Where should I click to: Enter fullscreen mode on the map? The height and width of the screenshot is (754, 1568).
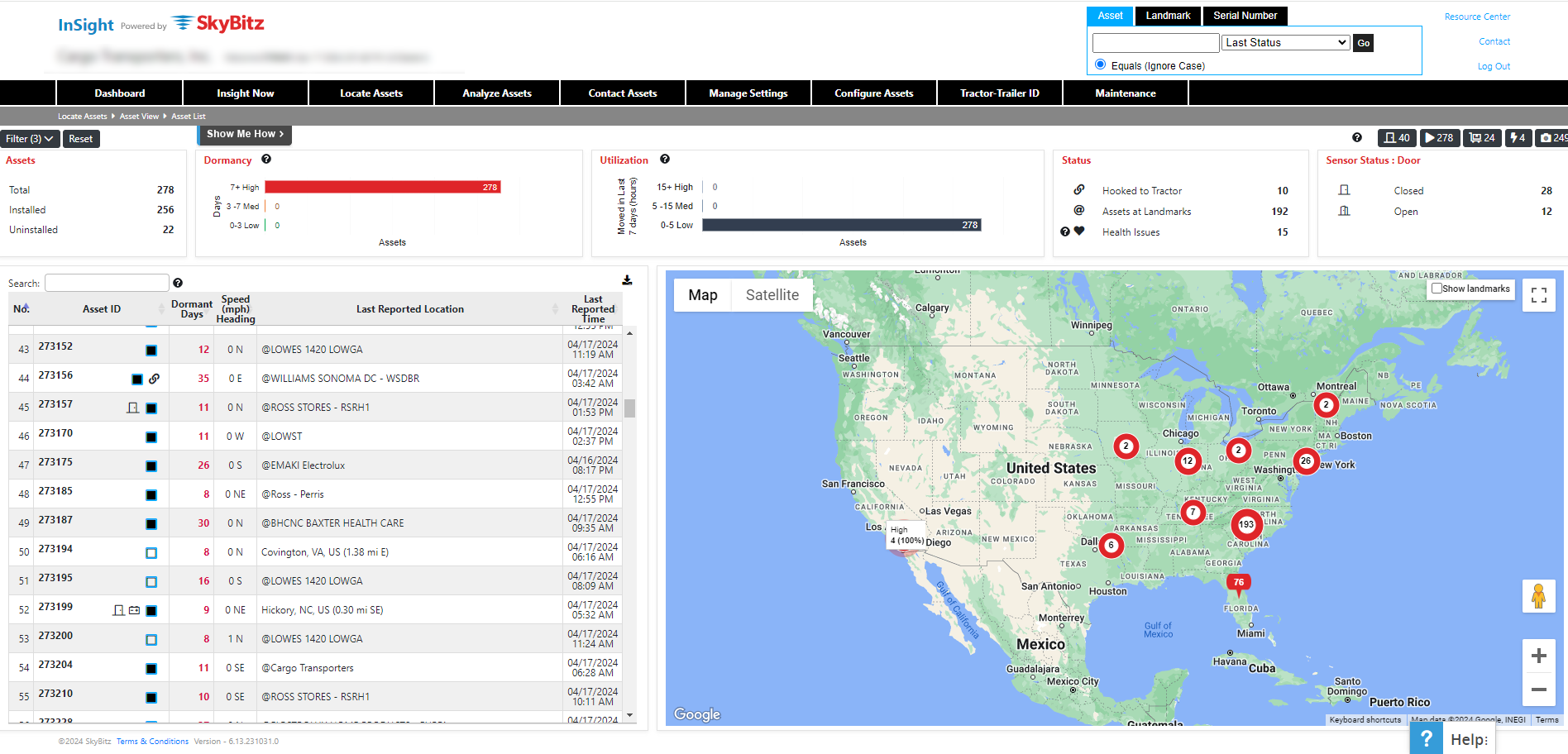(x=1538, y=295)
